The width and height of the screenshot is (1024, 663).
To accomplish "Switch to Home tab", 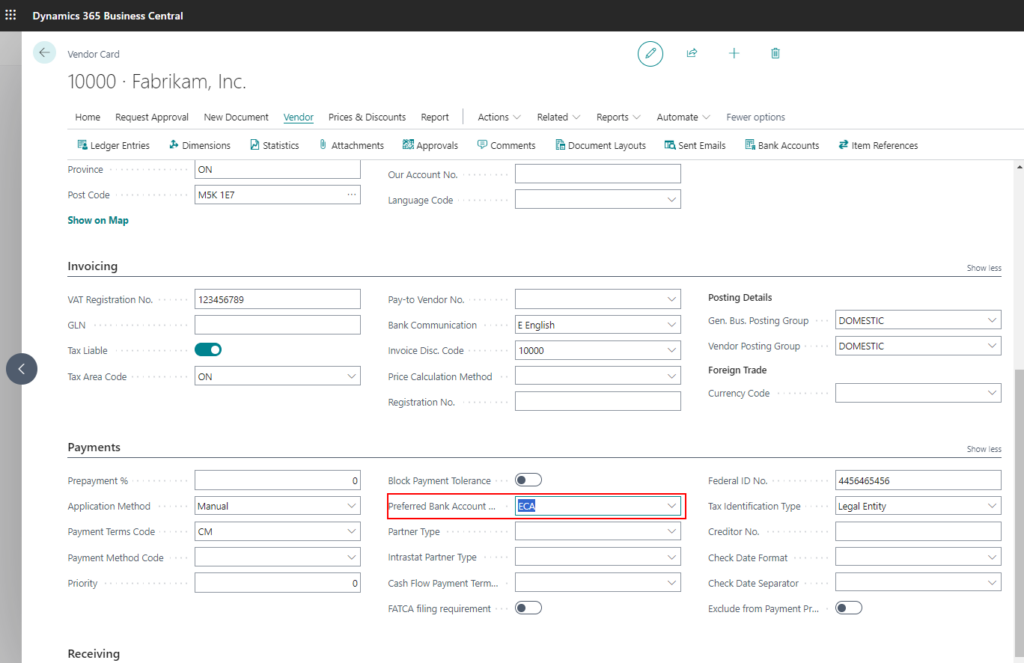I will pos(88,117).
